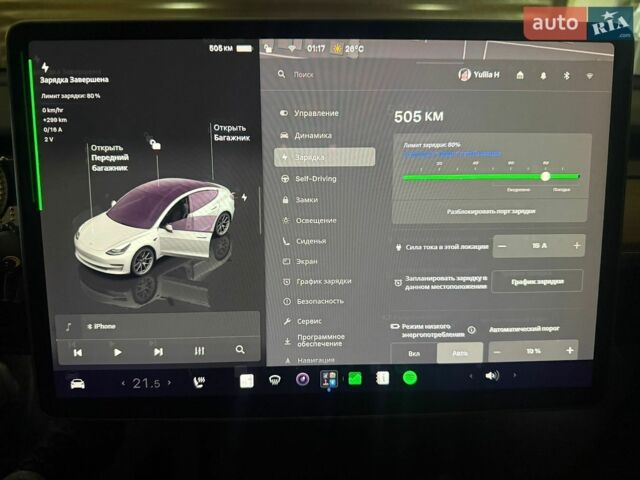Raise volume with right arrow
The image size is (640, 480).
[x=514, y=374]
